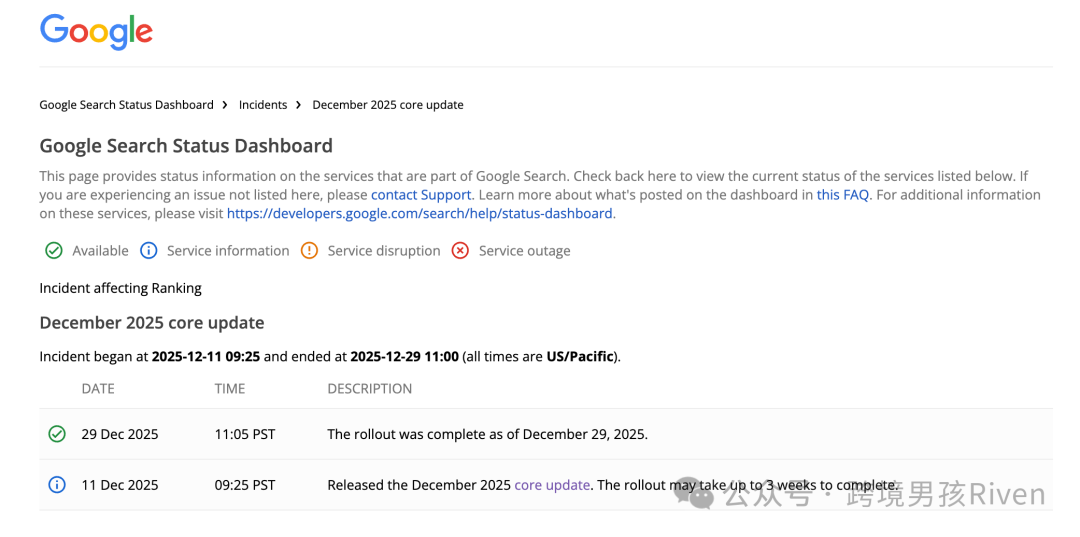Click first breadcrumb chevron after Status Dashboard

tap(226, 105)
